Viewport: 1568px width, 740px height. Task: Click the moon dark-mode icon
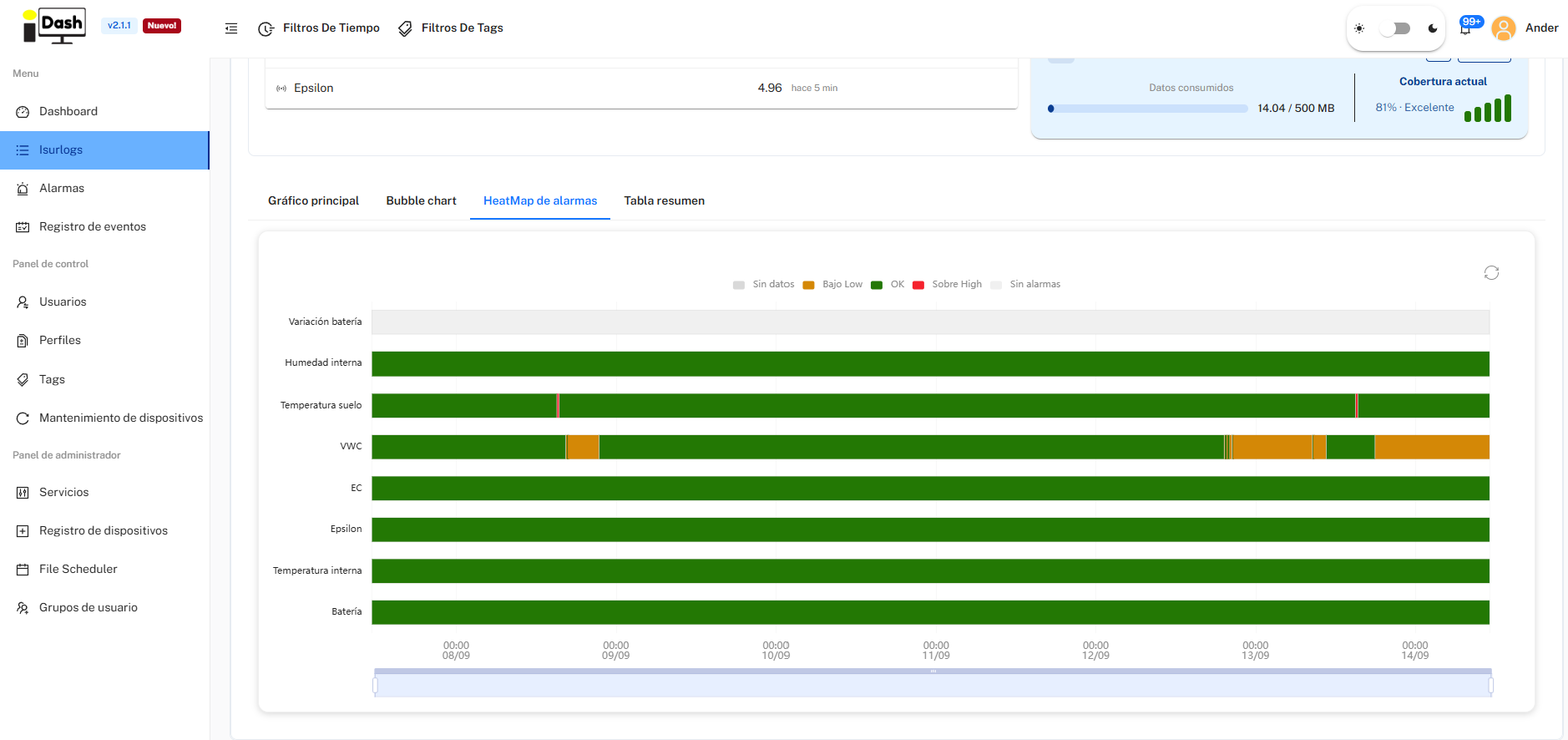coord(1433,28)
